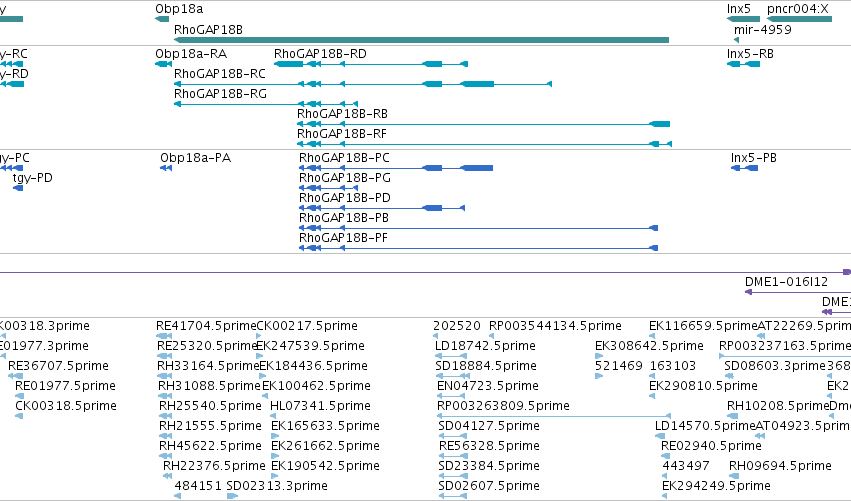Image resolution: width=851 pixels, height=501 pixels.
Task: Click the 163103 feature label
Action: point(673,366)
